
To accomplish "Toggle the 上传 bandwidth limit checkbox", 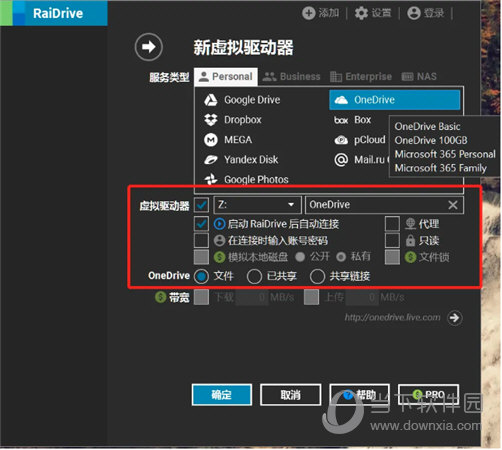I will coord(311,297).
